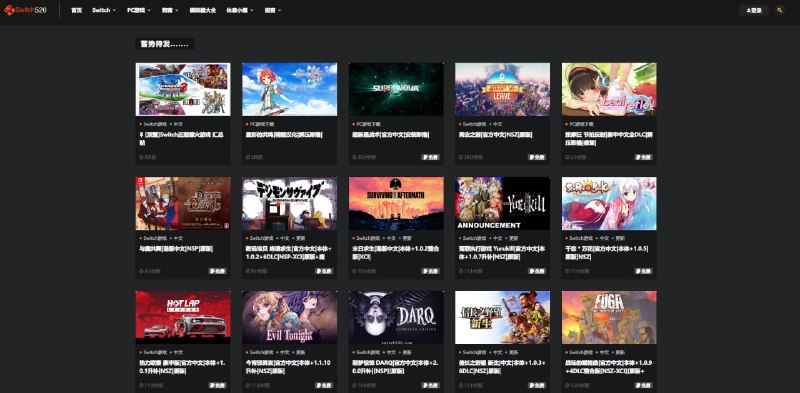800x393 pixels.
Task: Click the free badge on Surviving Aftermath card
Action: click(431, 271)
